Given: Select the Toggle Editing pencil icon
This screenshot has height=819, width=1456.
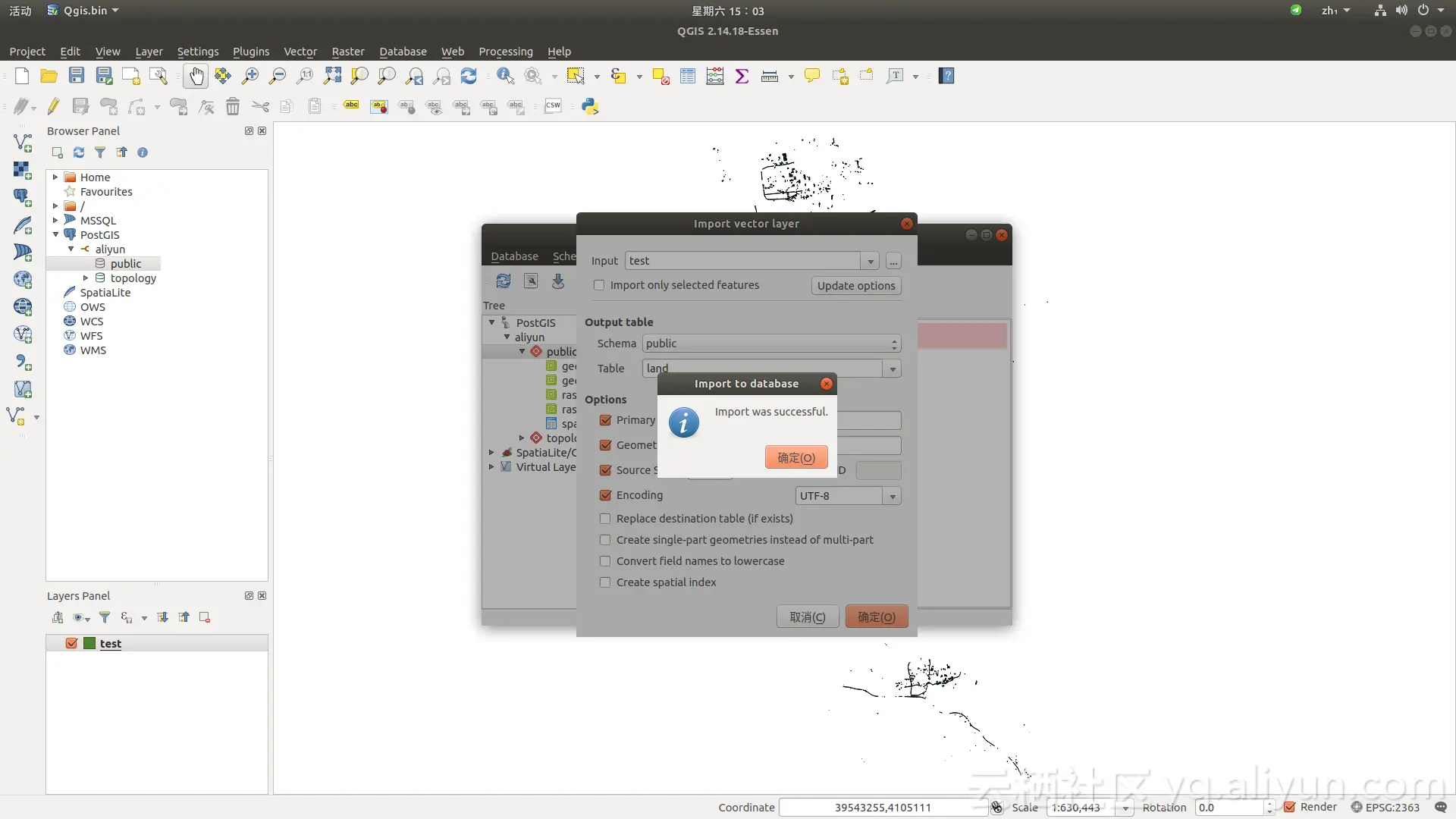Looking at the screenshot, I should point(52,106).
